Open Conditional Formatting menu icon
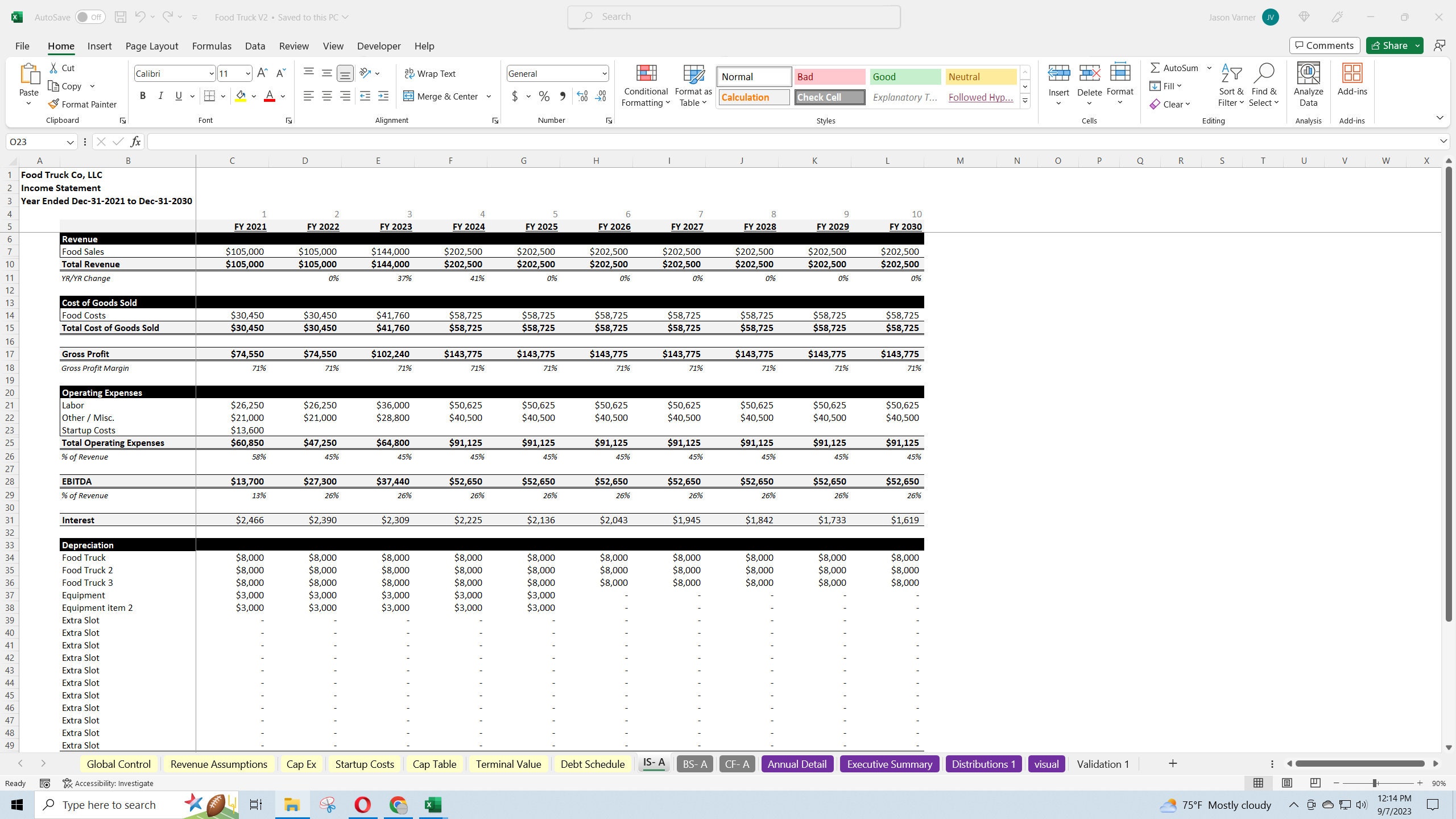 pyautogui.click(x=646, y=73)
